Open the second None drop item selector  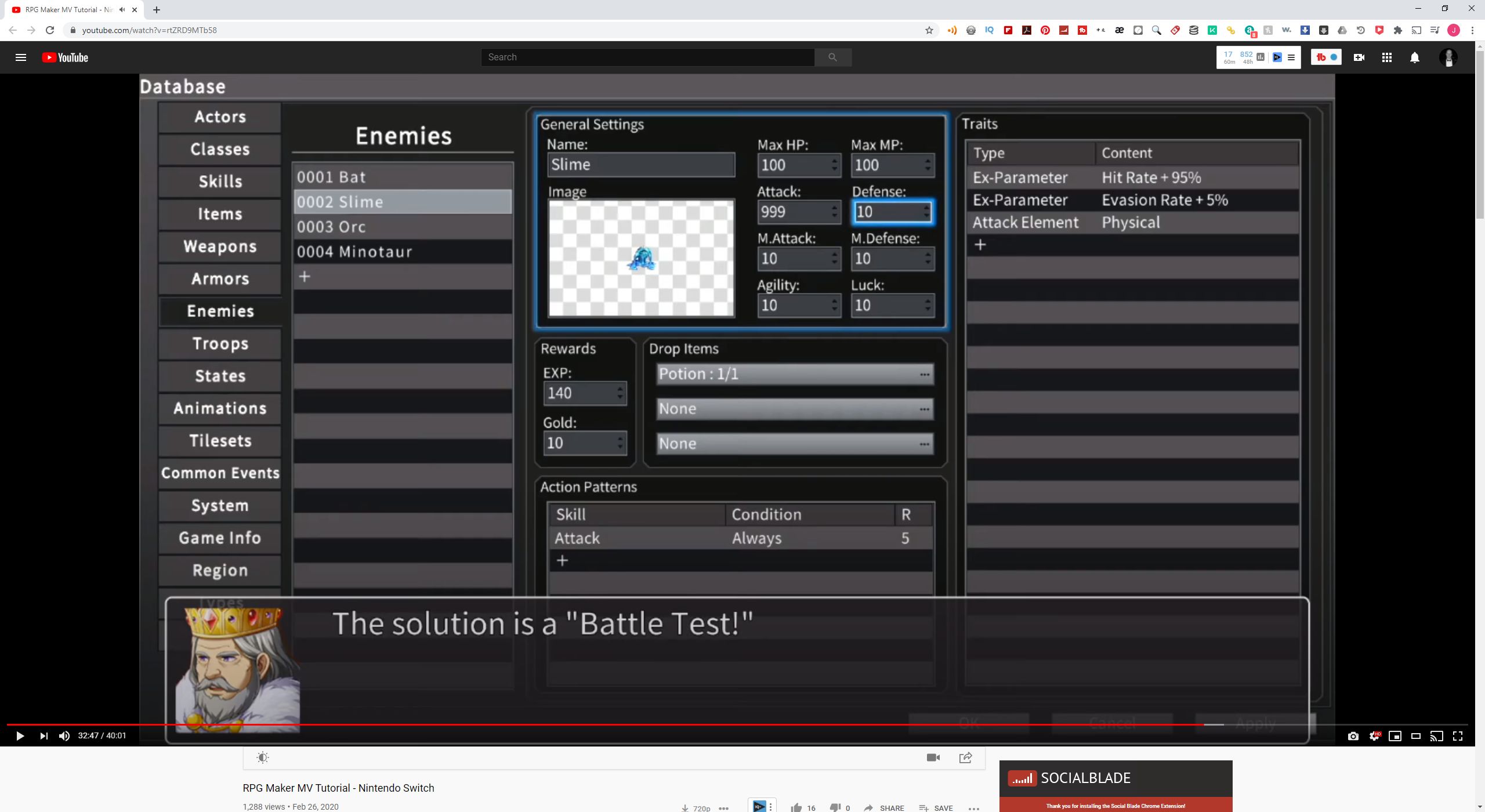click(795, 444)
